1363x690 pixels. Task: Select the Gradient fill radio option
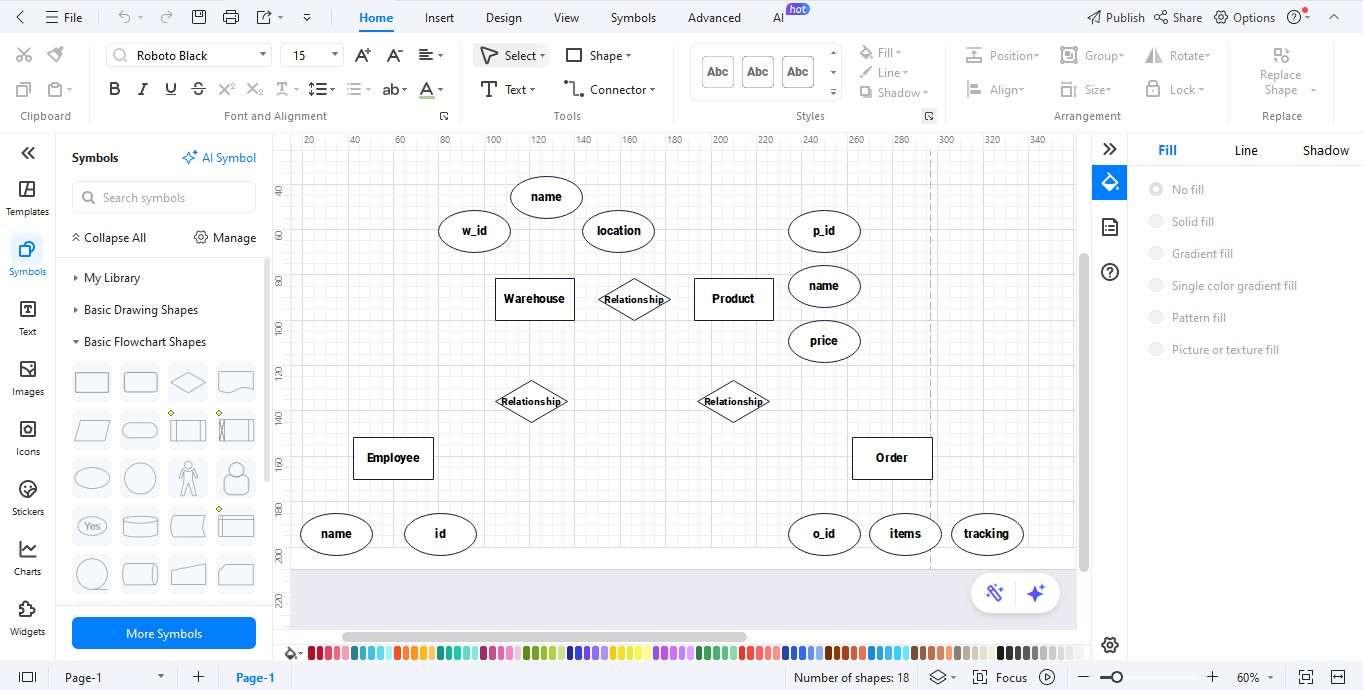[x=1156, y=253]
